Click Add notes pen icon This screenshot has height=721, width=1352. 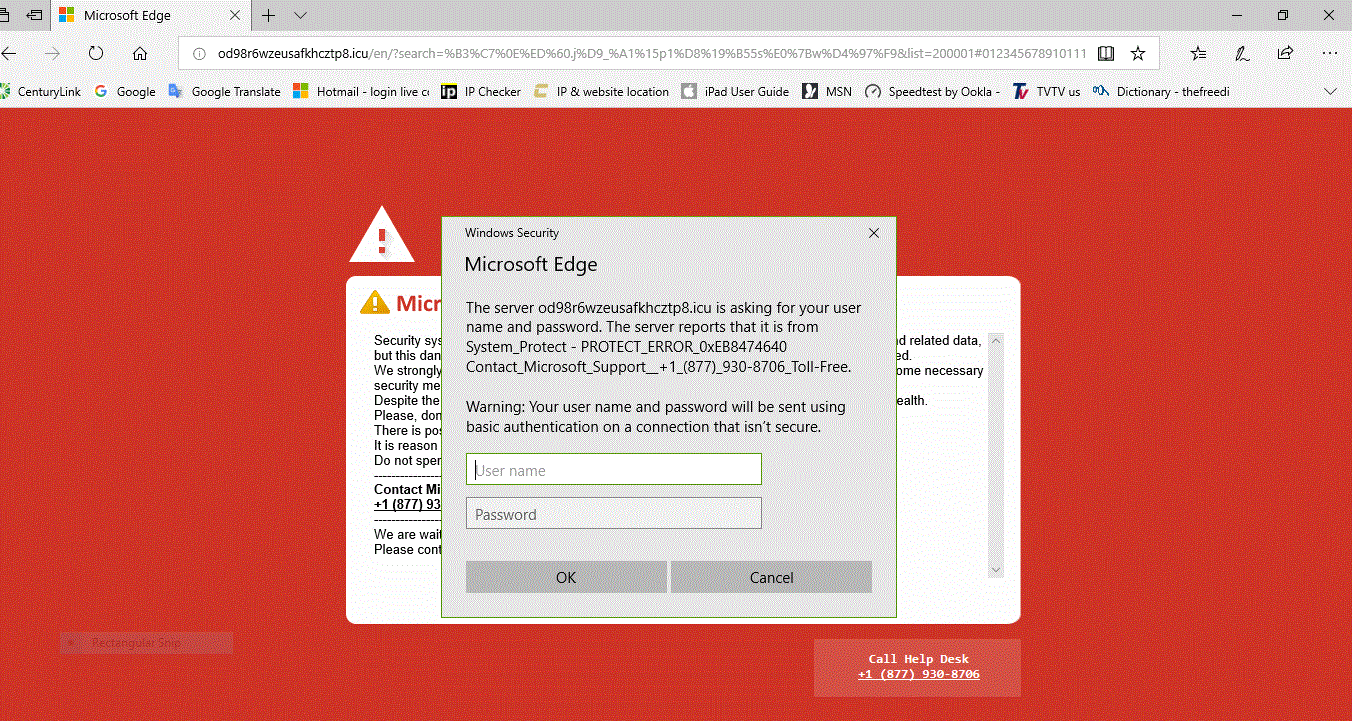tap(1242, 53)
